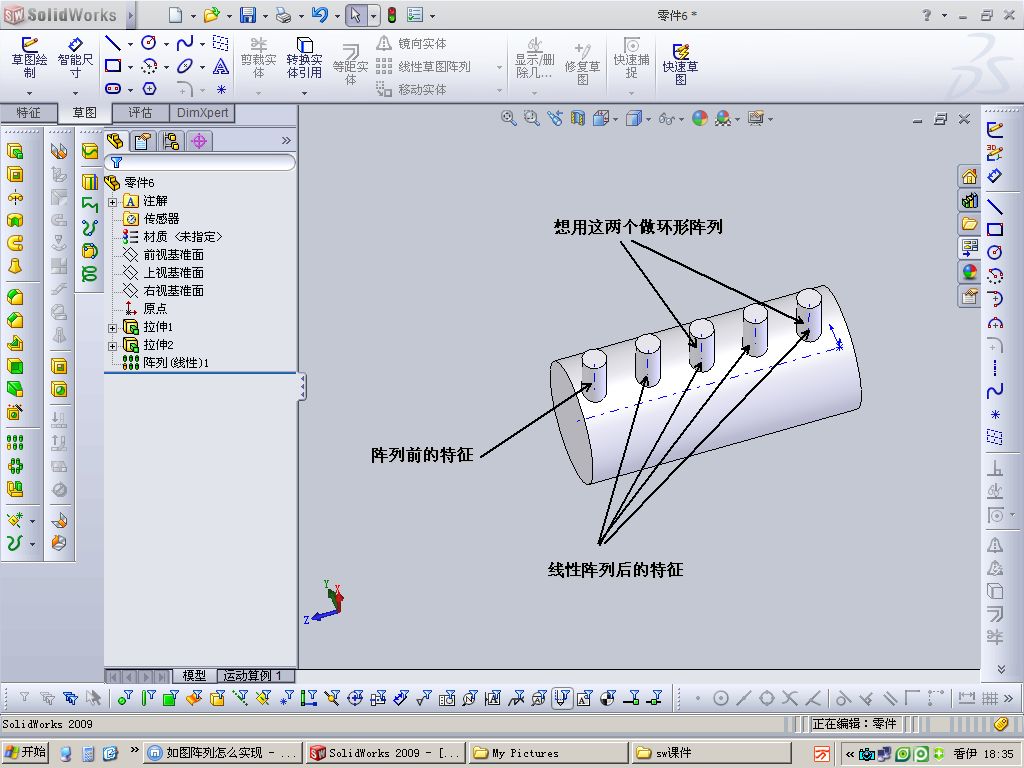Expand the 注解 annotations node
1024x768 pixels.
point(112,202)
